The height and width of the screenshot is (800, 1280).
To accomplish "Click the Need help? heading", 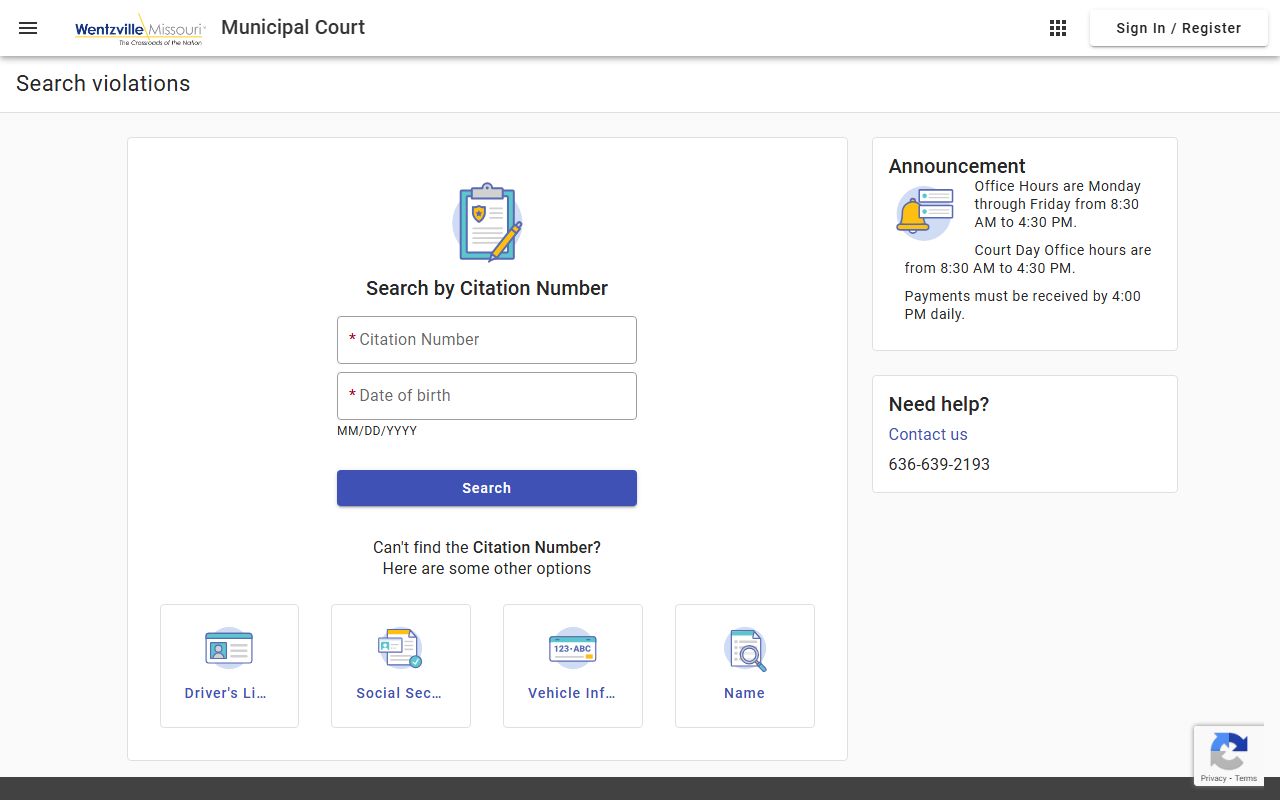I will click(939, 404).
